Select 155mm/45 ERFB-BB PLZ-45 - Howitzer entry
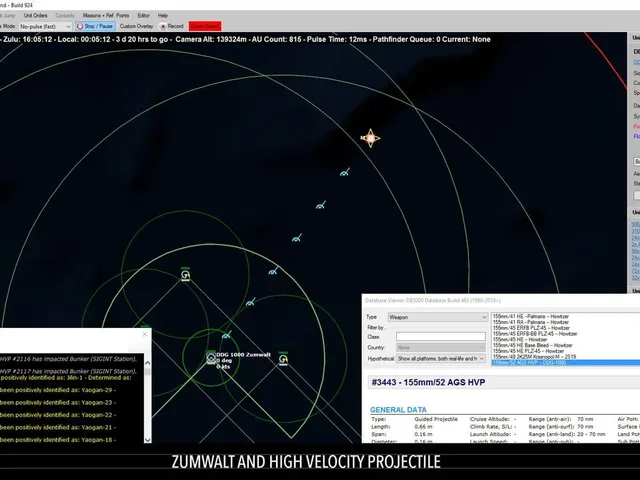640x480 pixels. click(535, 333)
